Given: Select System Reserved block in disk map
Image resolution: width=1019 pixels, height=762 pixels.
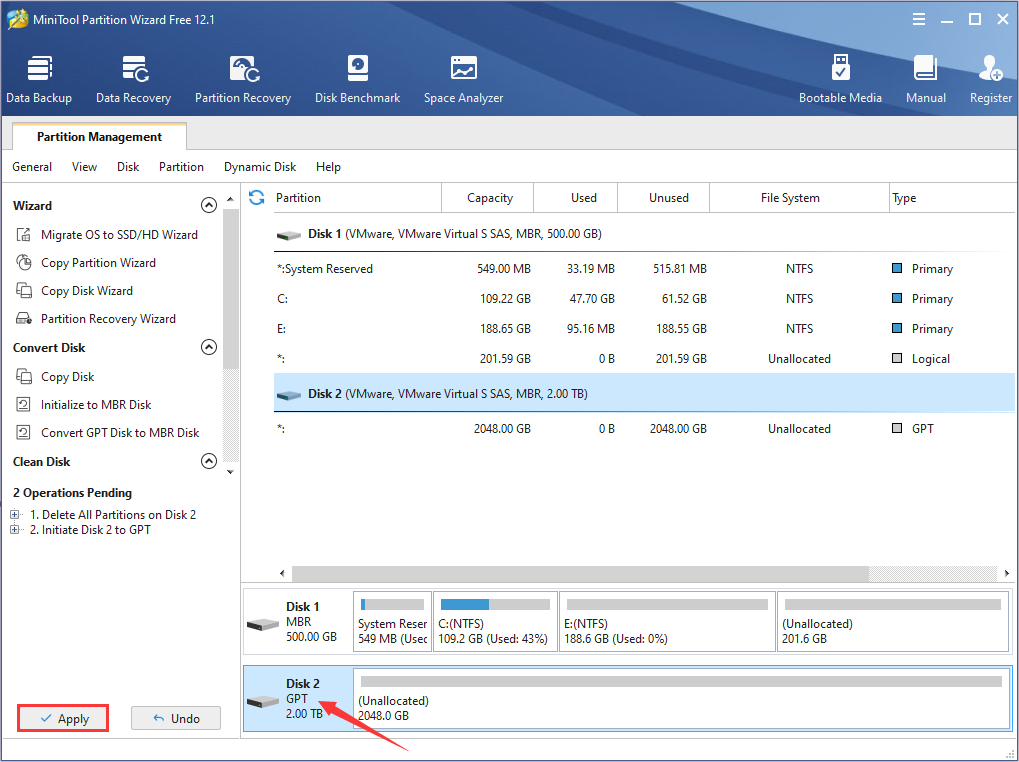Looking at the screenshot, I should 393,622.
